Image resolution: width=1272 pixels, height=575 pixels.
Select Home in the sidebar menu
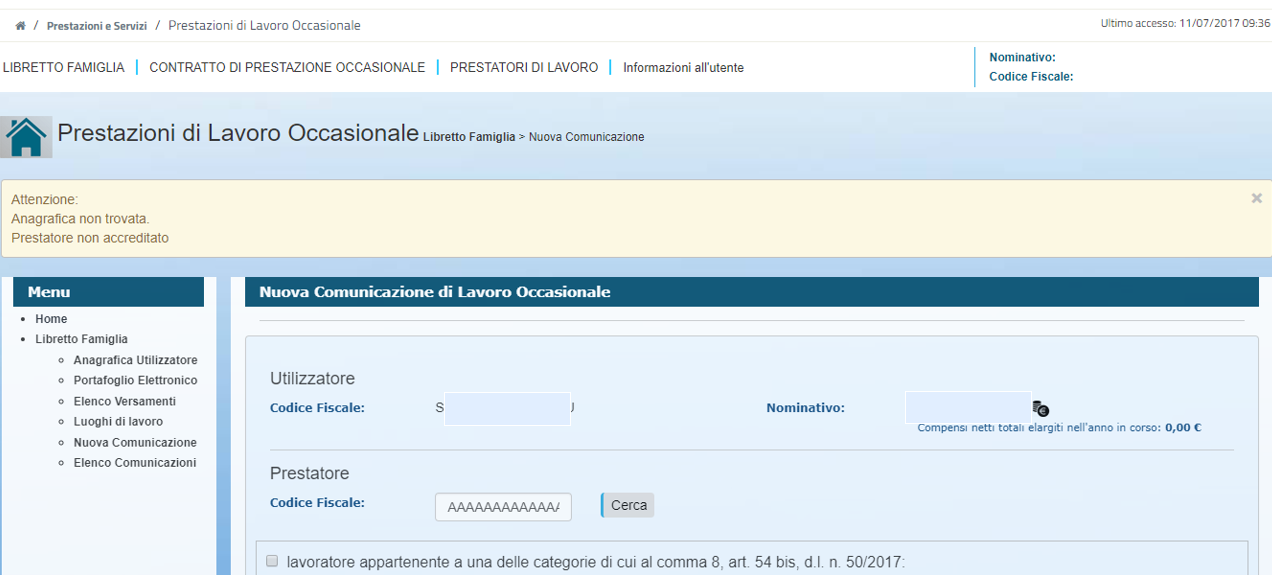click(x=51, y=319)
